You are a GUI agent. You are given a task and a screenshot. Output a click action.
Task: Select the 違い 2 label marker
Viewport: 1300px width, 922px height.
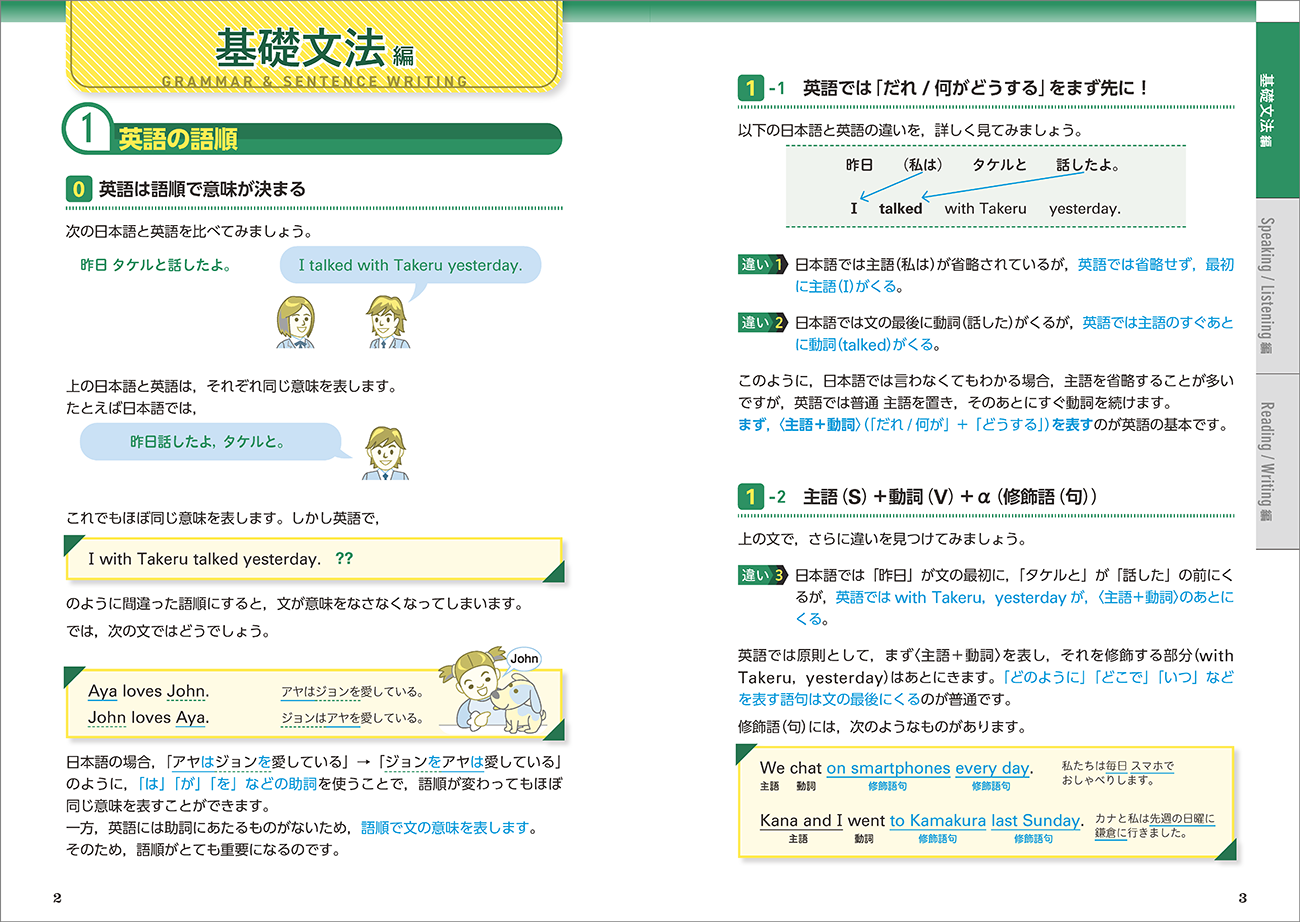click(762, 323)
